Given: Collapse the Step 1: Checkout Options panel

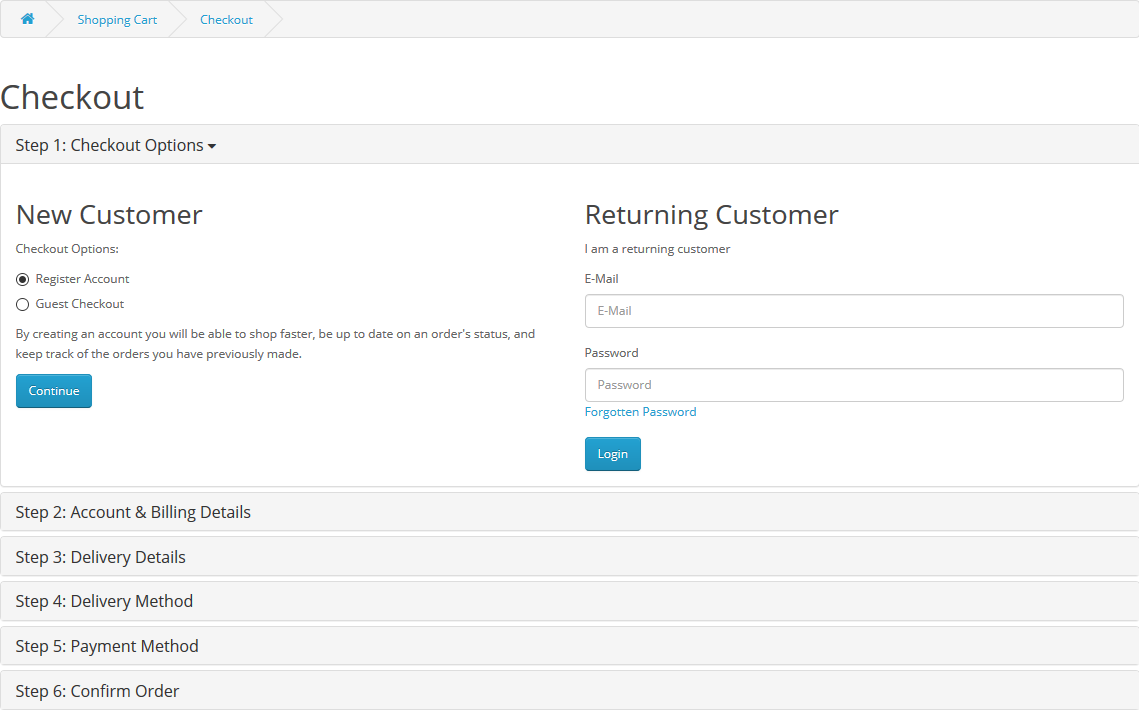Looking at the screenshot, I should click(x=115, y=145).
